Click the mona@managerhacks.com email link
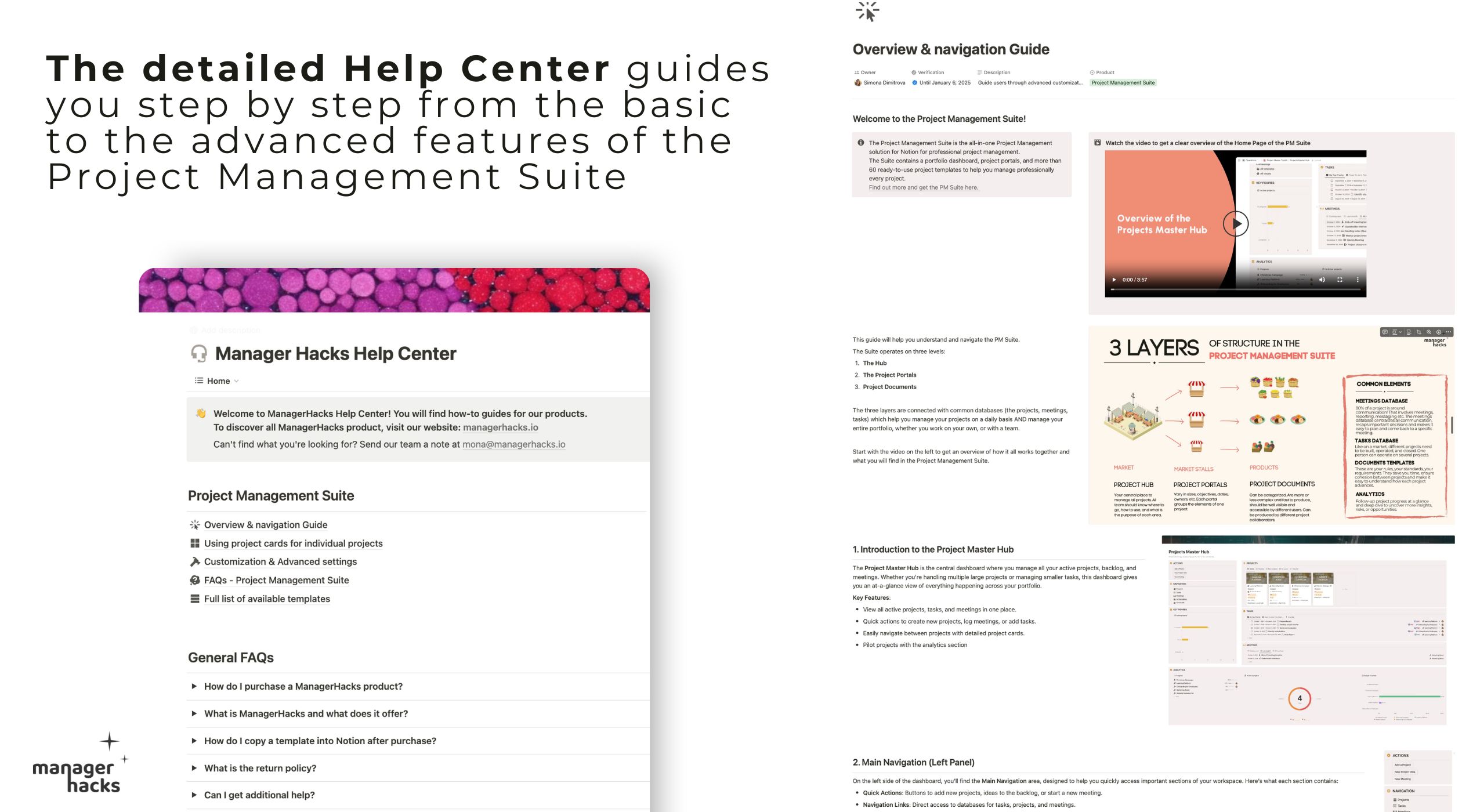 [513, 443]
